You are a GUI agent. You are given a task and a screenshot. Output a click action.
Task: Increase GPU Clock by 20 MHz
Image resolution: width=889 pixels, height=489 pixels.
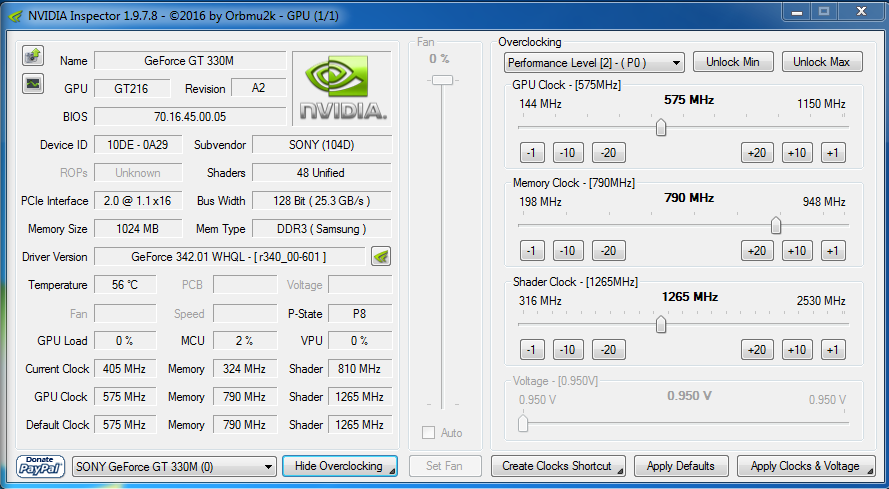[x=757, y=153]
